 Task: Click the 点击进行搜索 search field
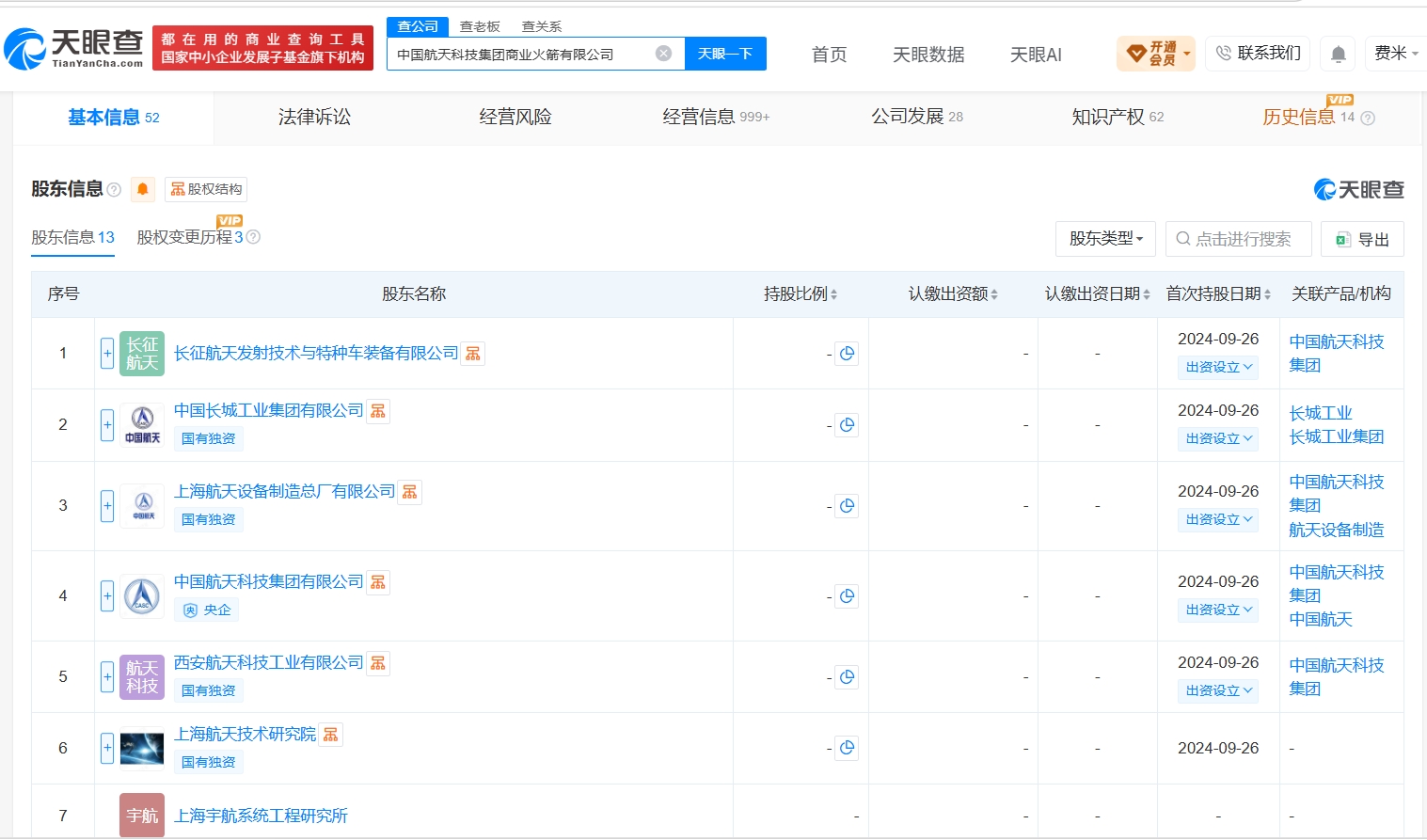pyautogui.click(x=1238, y=239)
